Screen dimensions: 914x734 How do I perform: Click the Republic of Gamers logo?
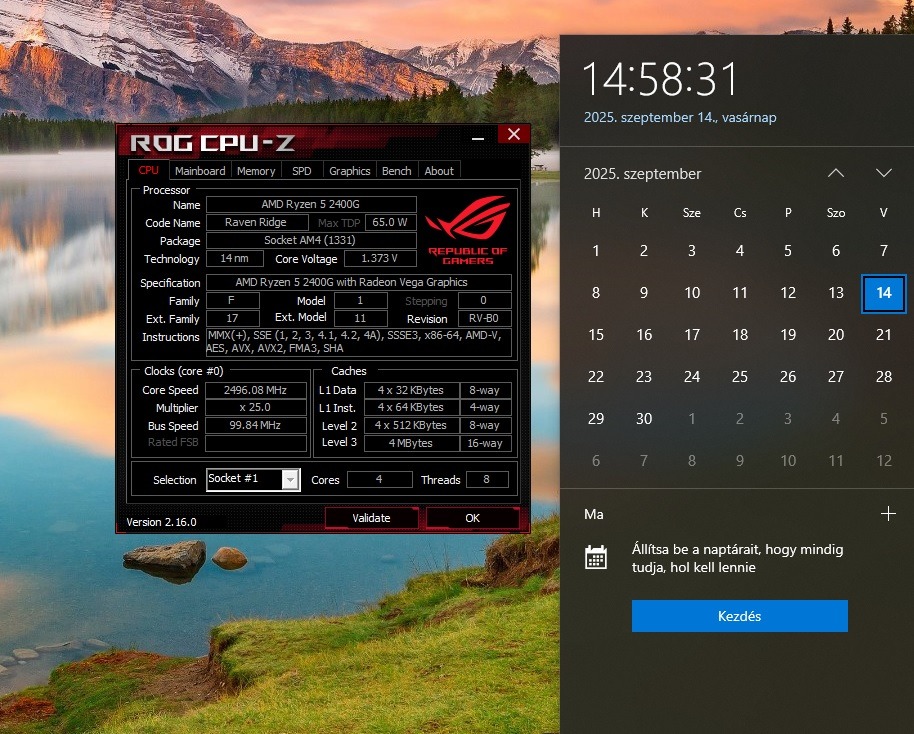click(467, 230)
